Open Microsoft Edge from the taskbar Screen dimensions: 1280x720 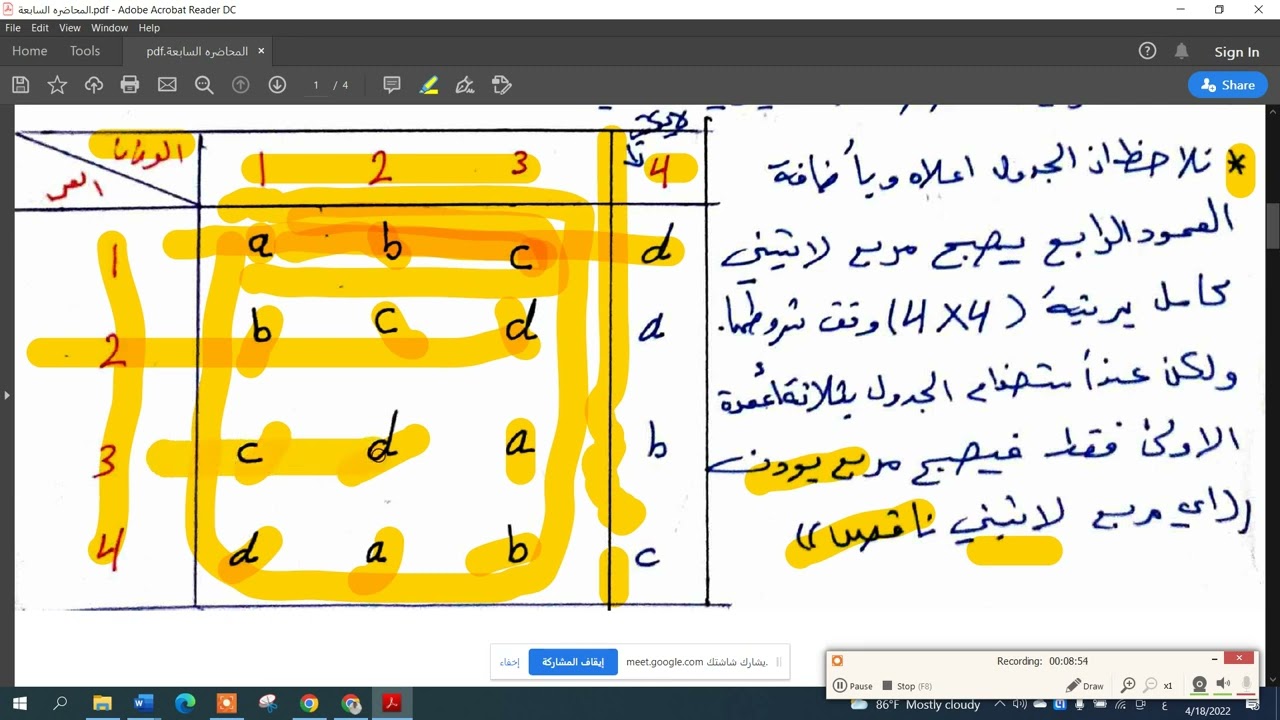(x=185, y=704)
